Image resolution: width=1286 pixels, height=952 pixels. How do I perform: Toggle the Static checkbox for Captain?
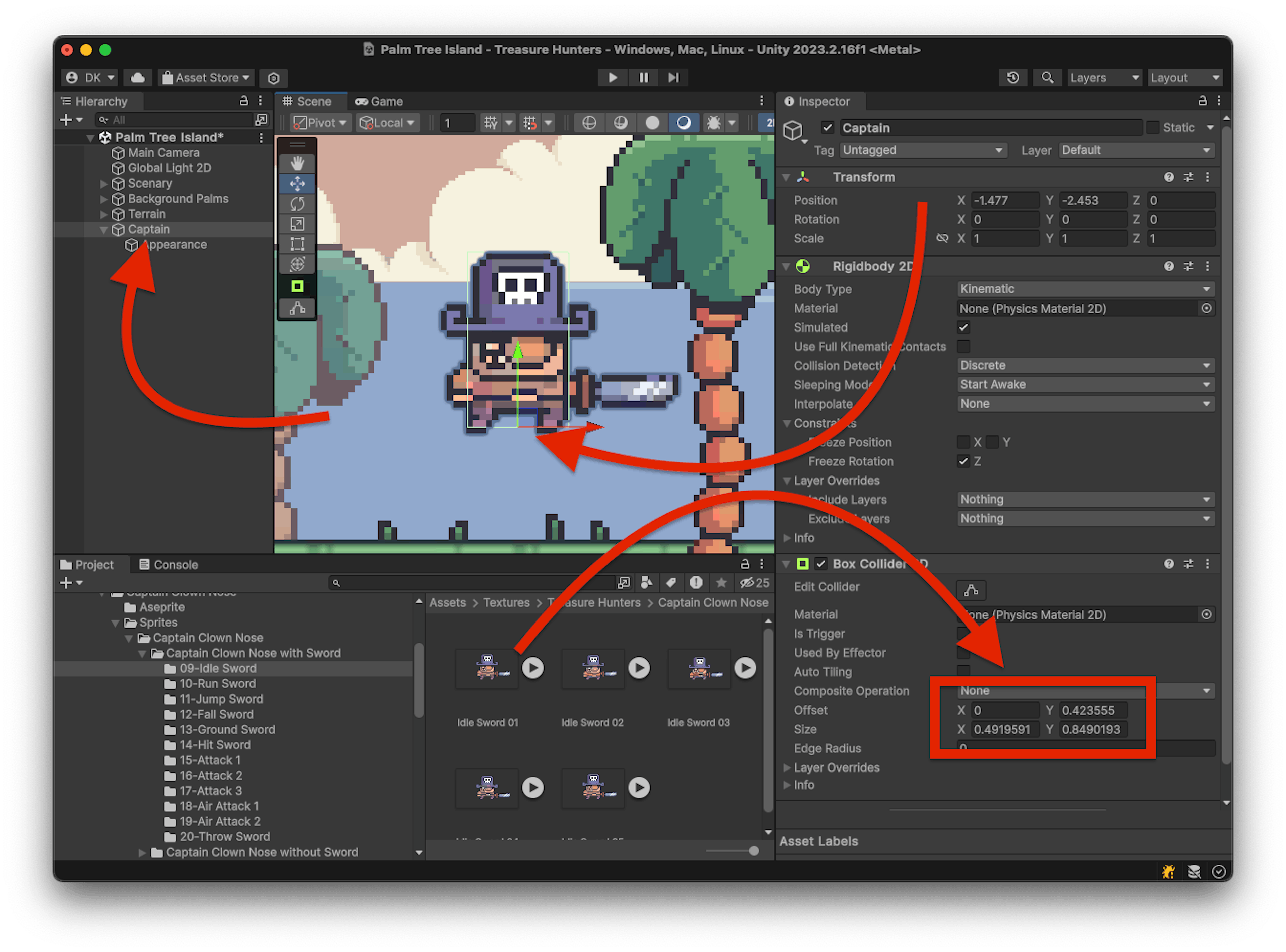(1152, 127)
